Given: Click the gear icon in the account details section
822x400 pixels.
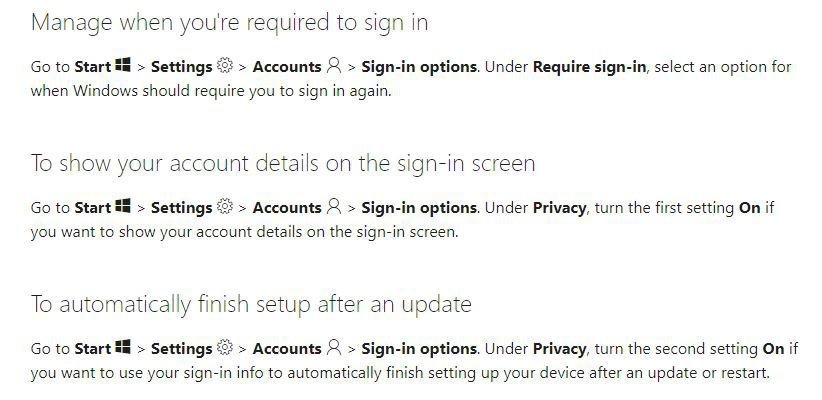Looking at the screenshot, I should point(225,207).
